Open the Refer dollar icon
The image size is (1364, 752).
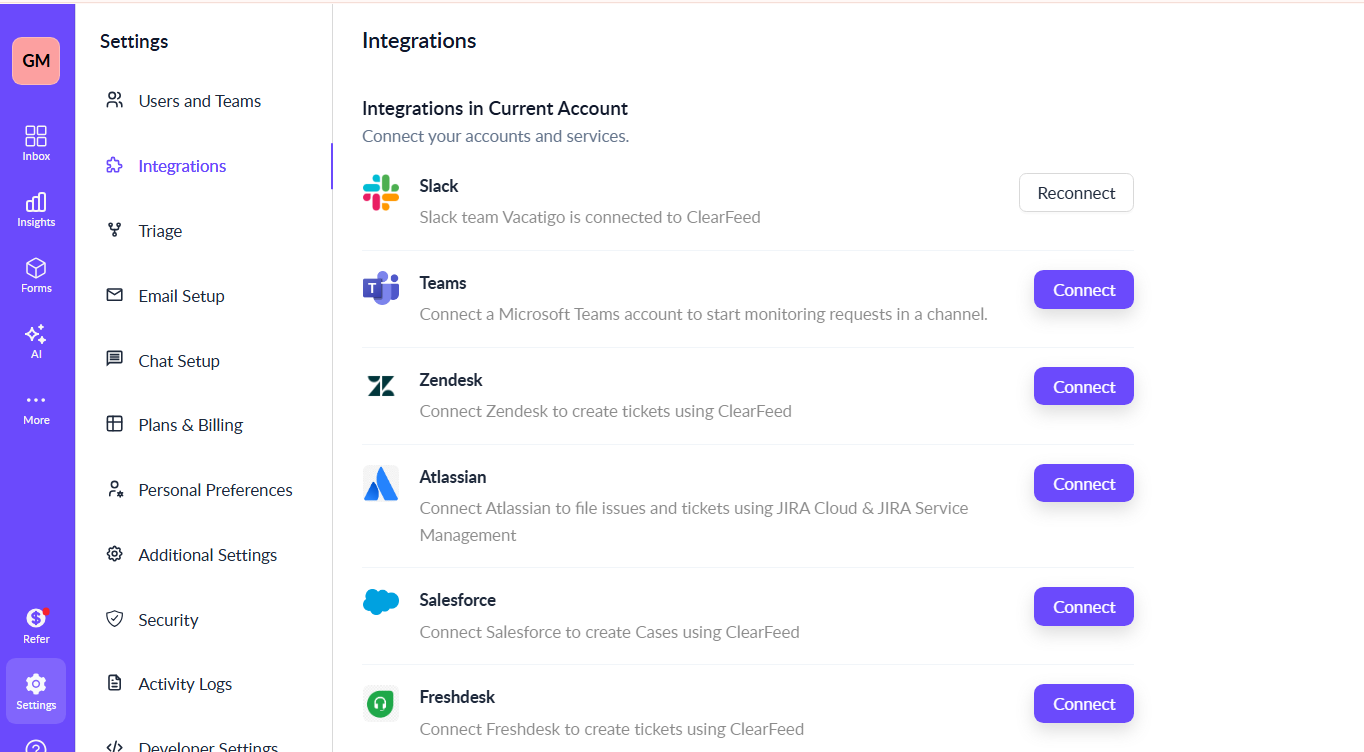pyautogui.click(x=36, y=626)
